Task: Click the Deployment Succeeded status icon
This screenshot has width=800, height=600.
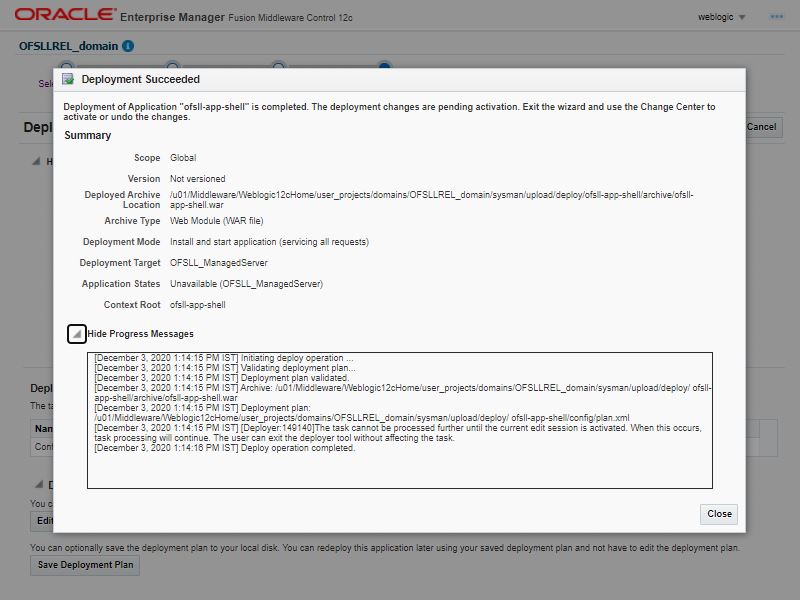Action: (x=68, y=79)
